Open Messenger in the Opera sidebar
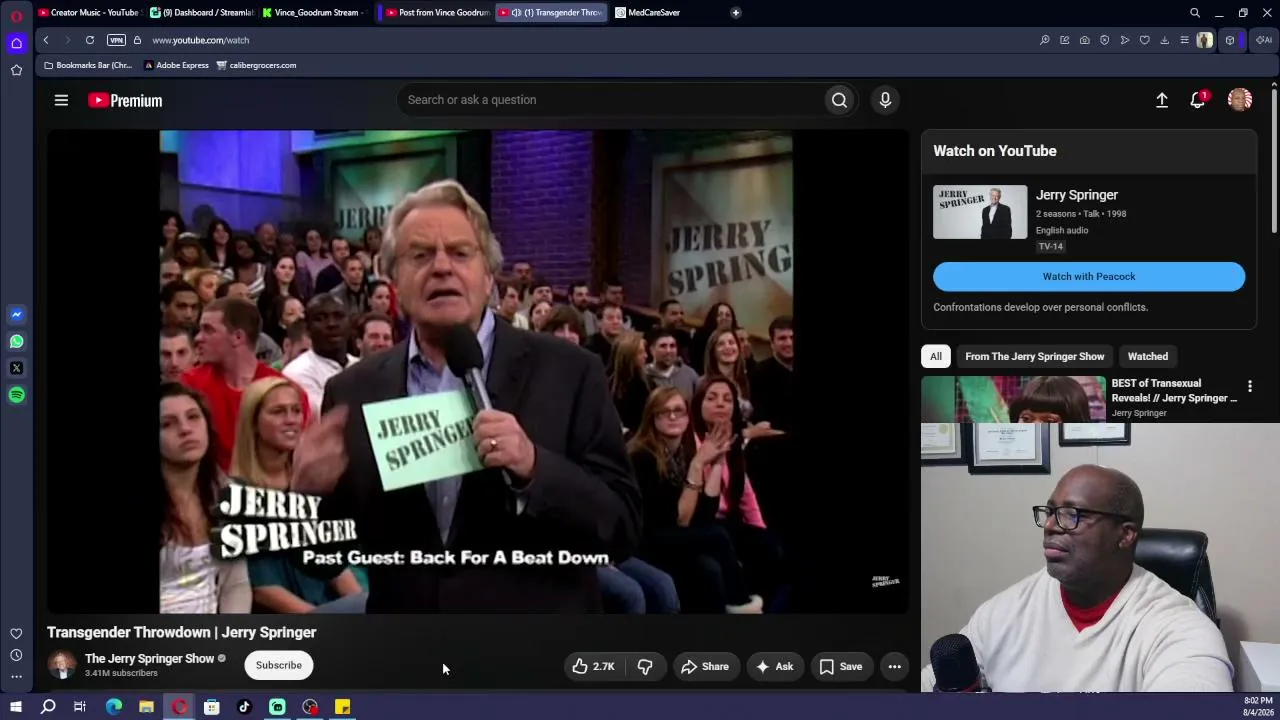This screenshot has height=720, width=1280. 16,314
